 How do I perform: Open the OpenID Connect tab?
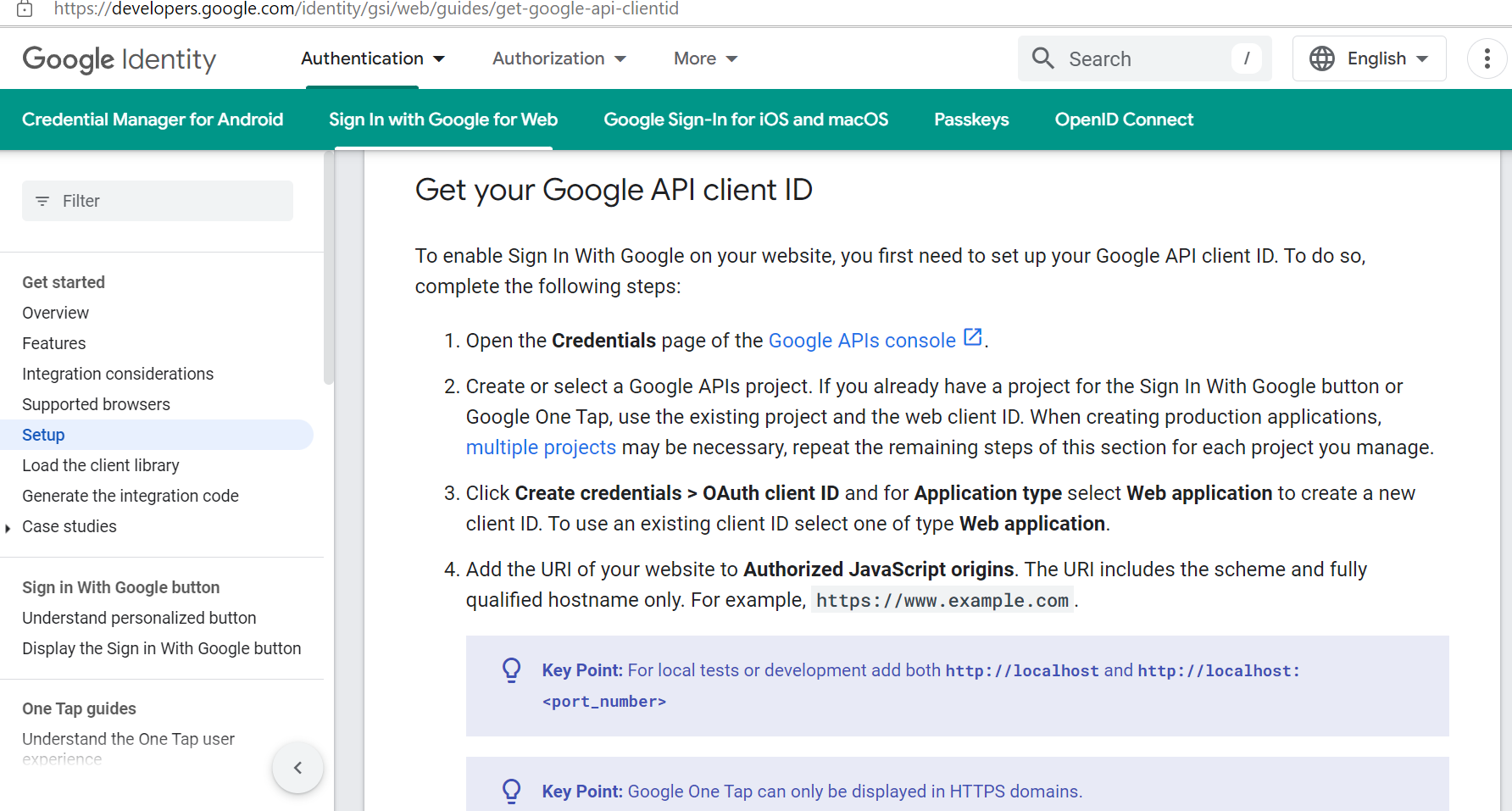[x=1124, y=119]
